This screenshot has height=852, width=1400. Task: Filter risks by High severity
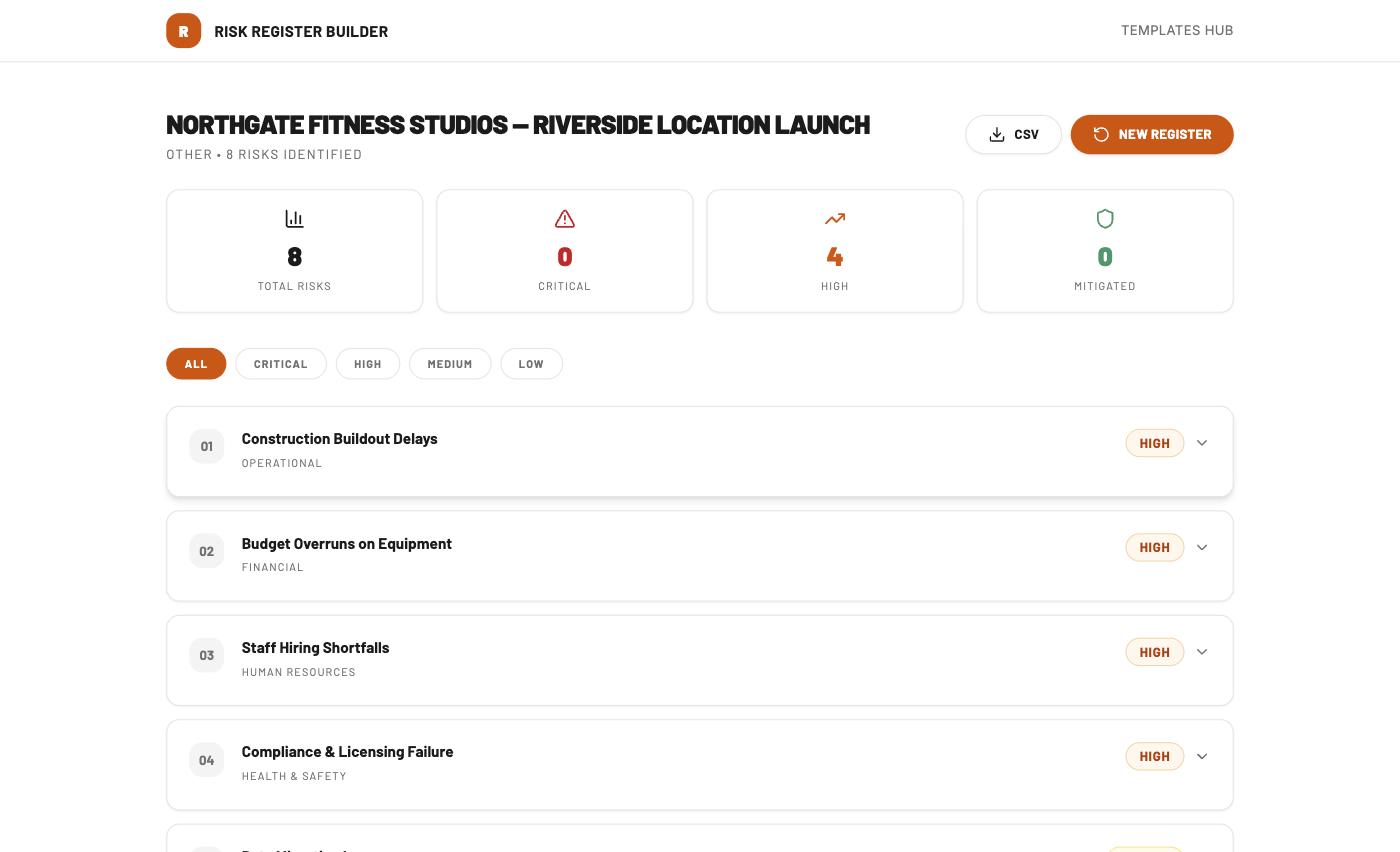coord(368,364)
